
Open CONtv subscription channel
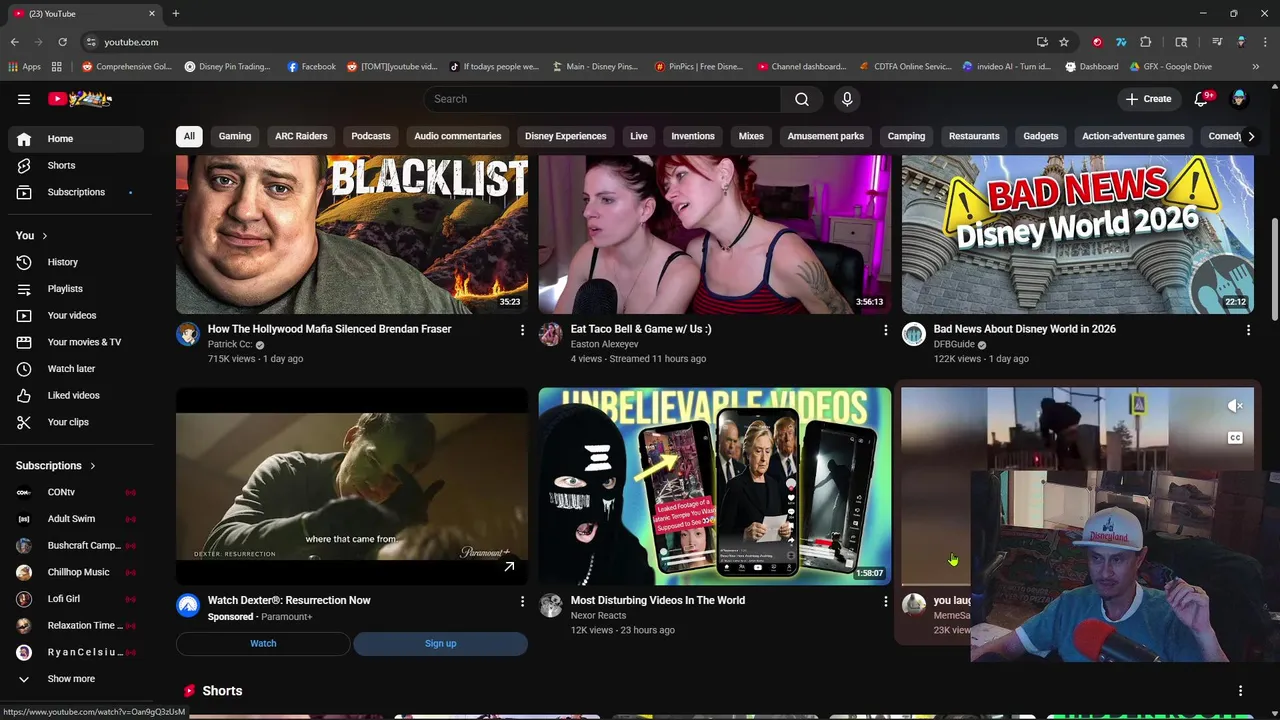pos(76,492)
